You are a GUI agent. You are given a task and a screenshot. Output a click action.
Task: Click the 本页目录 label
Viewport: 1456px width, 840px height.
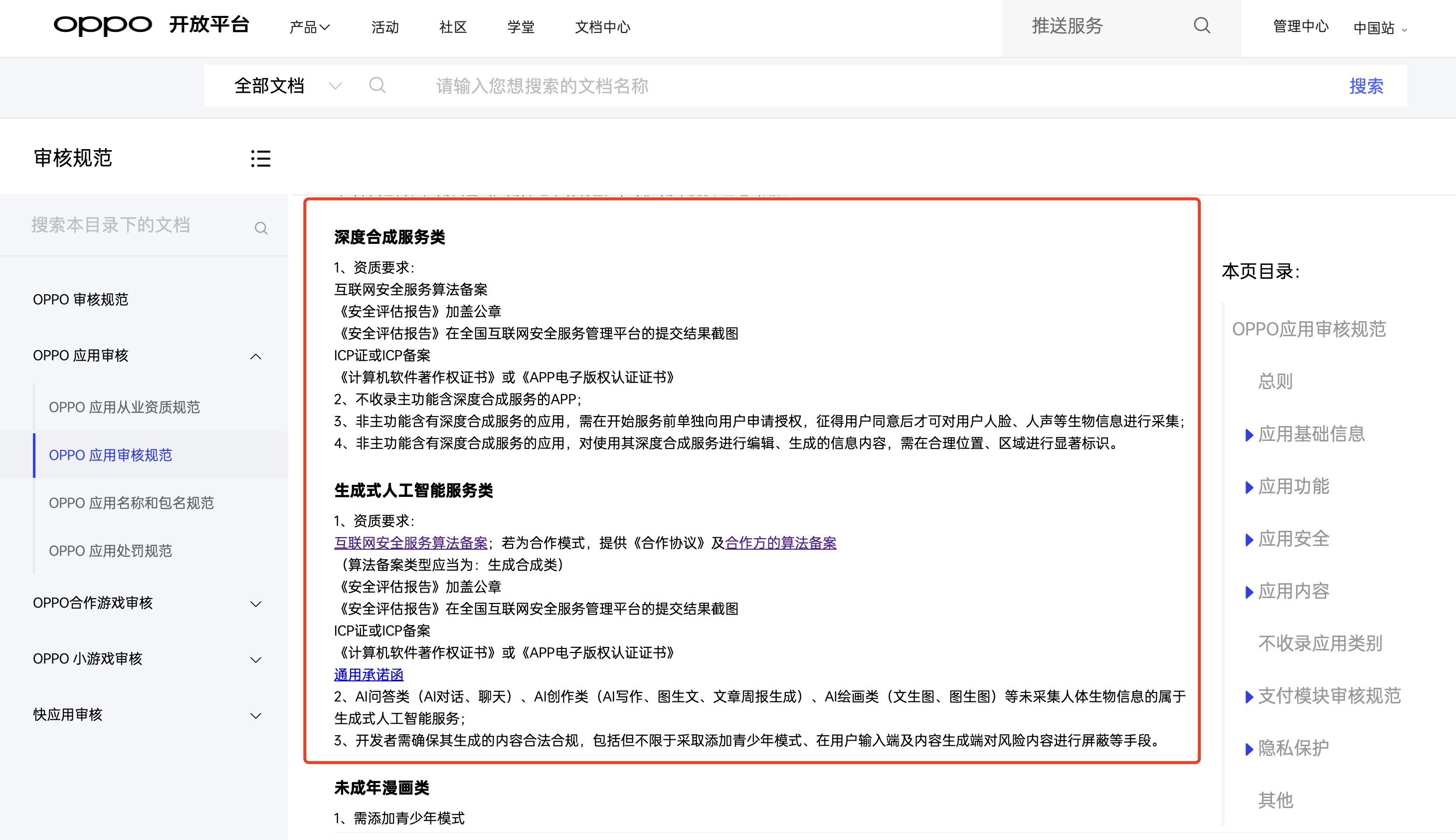tap(1260, 271)
